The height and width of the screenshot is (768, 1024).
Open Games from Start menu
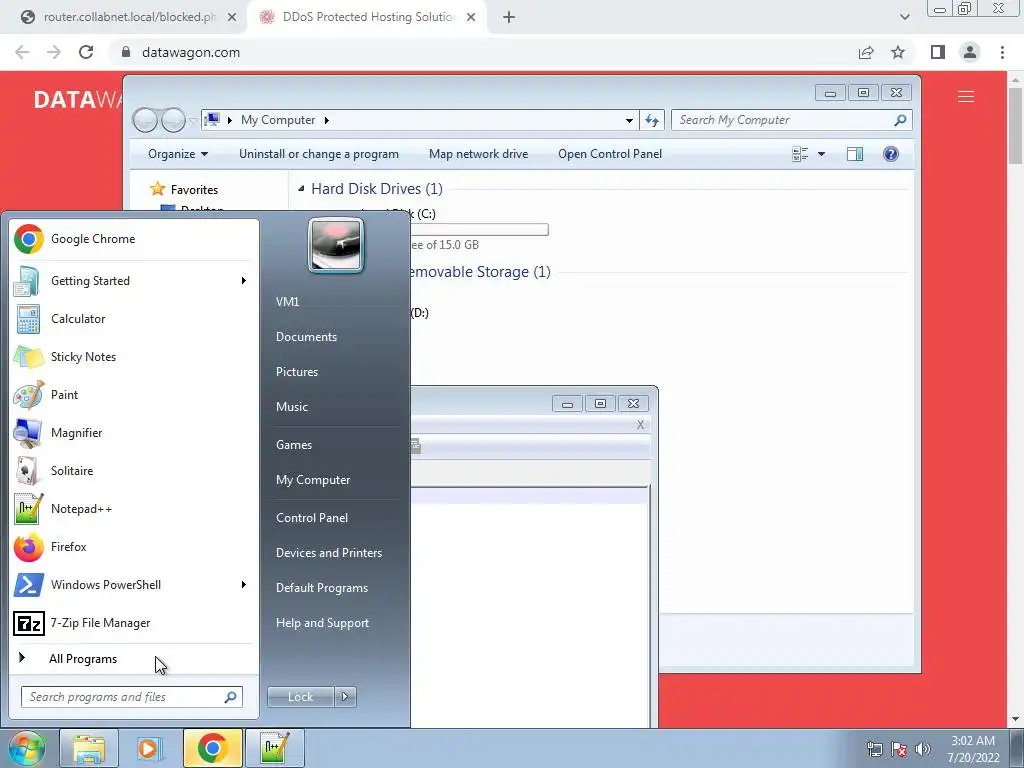coord(294,445)
